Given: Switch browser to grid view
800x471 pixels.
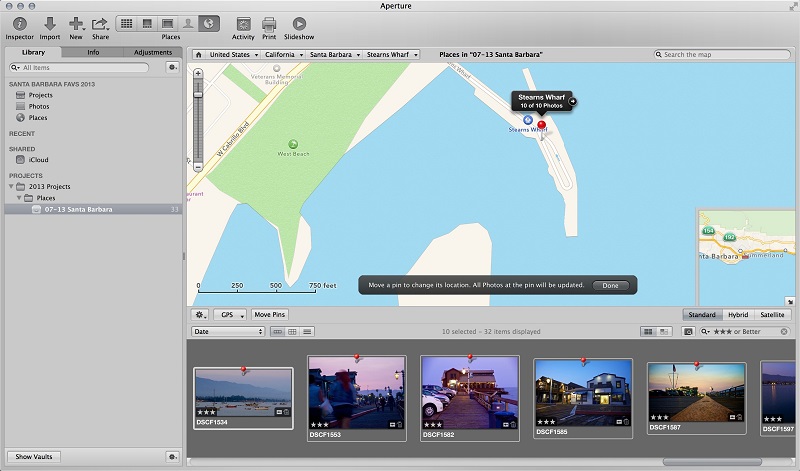Looking at the screenshot, I should (292, 332).
